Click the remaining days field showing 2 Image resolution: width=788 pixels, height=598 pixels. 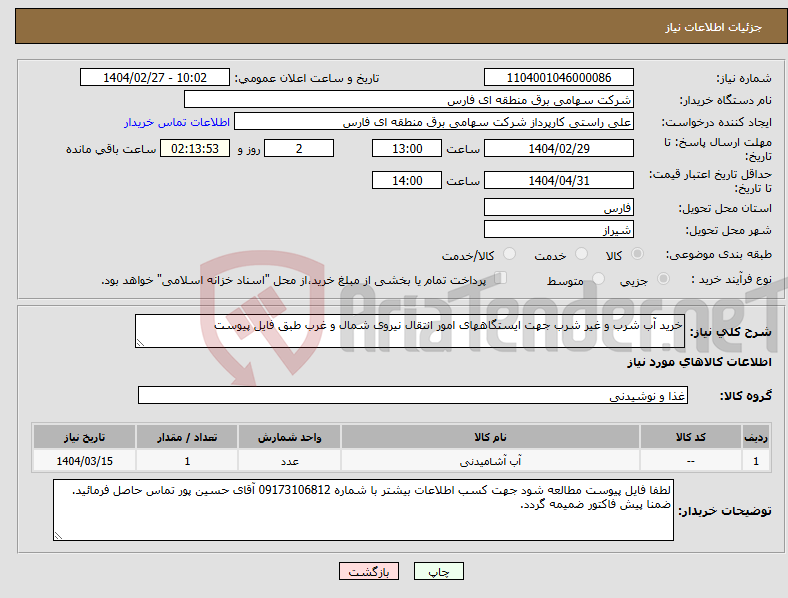299,148
